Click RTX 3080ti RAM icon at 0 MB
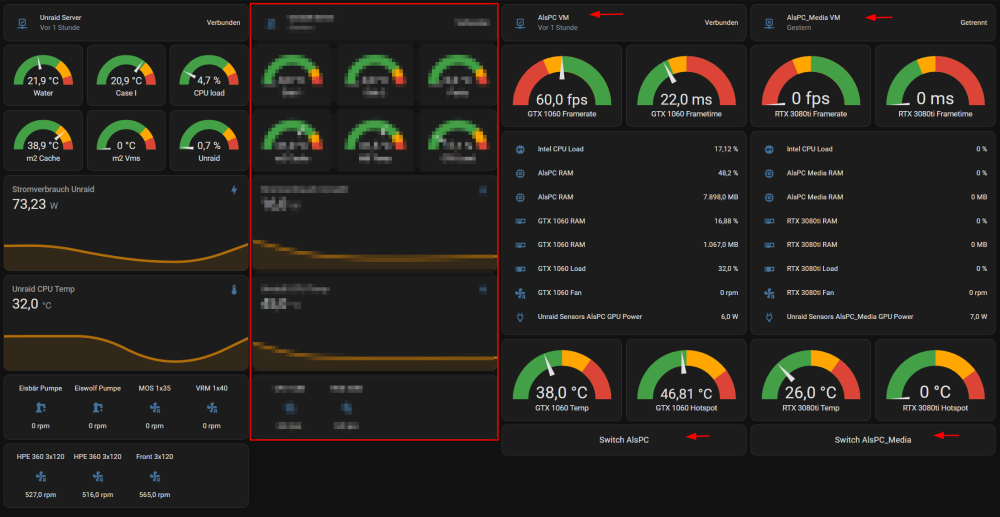This screenshot has height=517, width=1000. coord(768,245)
